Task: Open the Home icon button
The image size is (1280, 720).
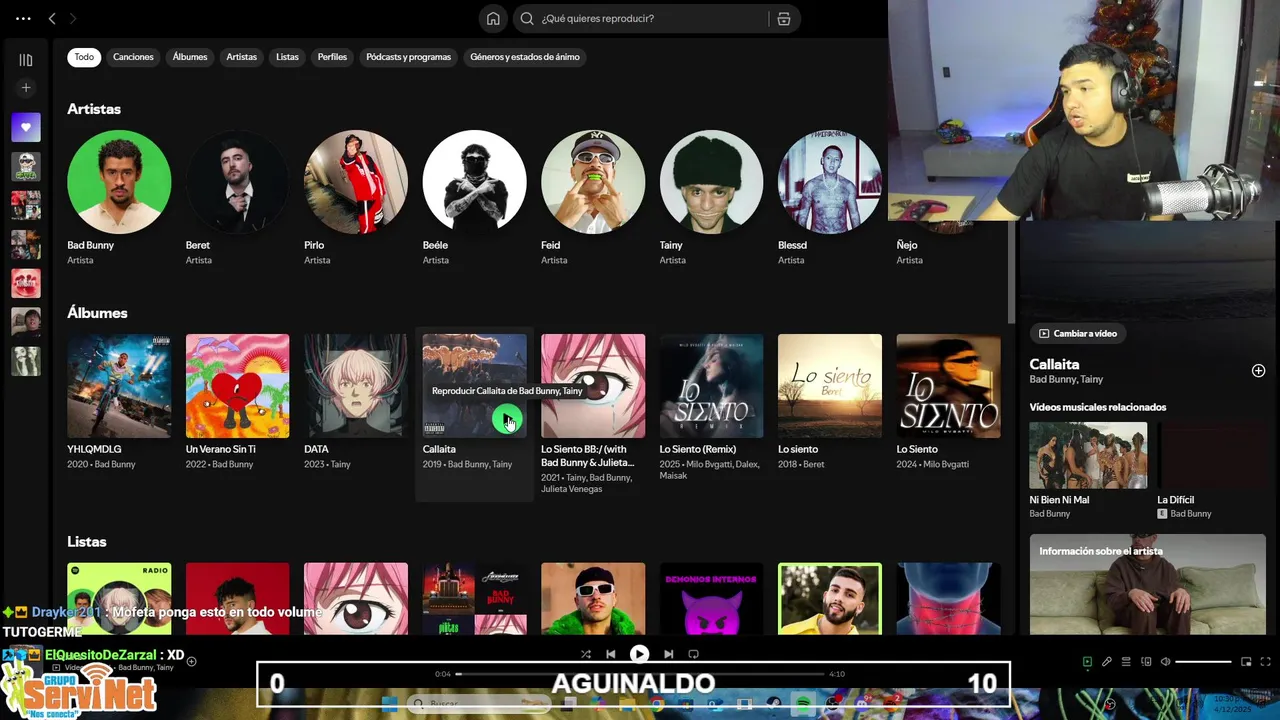Action: coord(493,18)
